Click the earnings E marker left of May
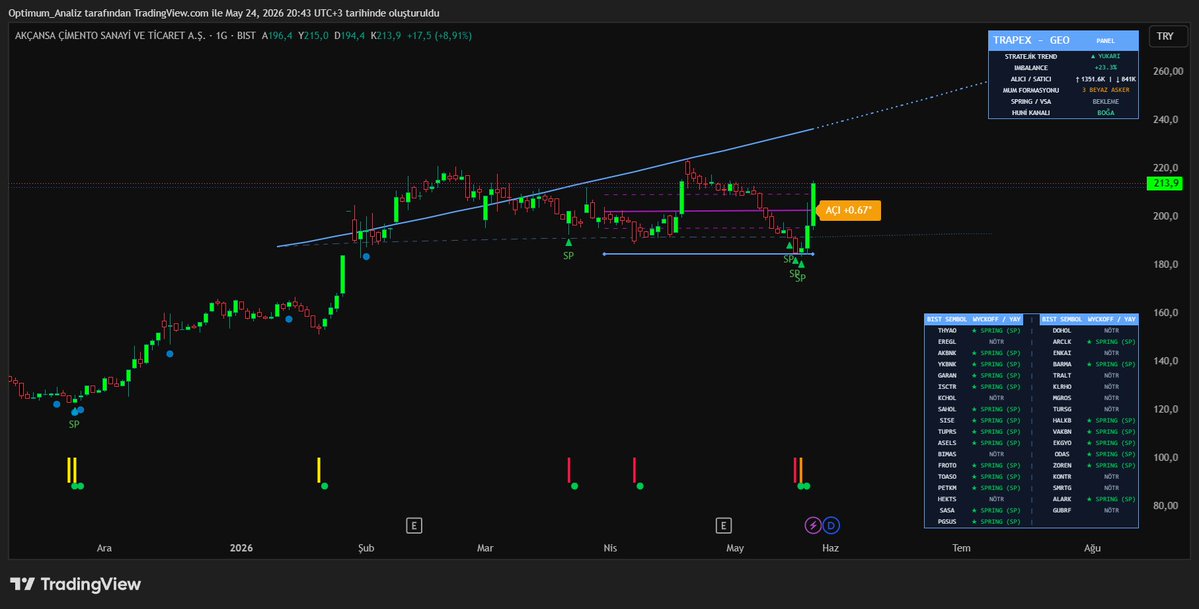The width and height of the screenshot is (1199, 609). [x=723, y=526]
